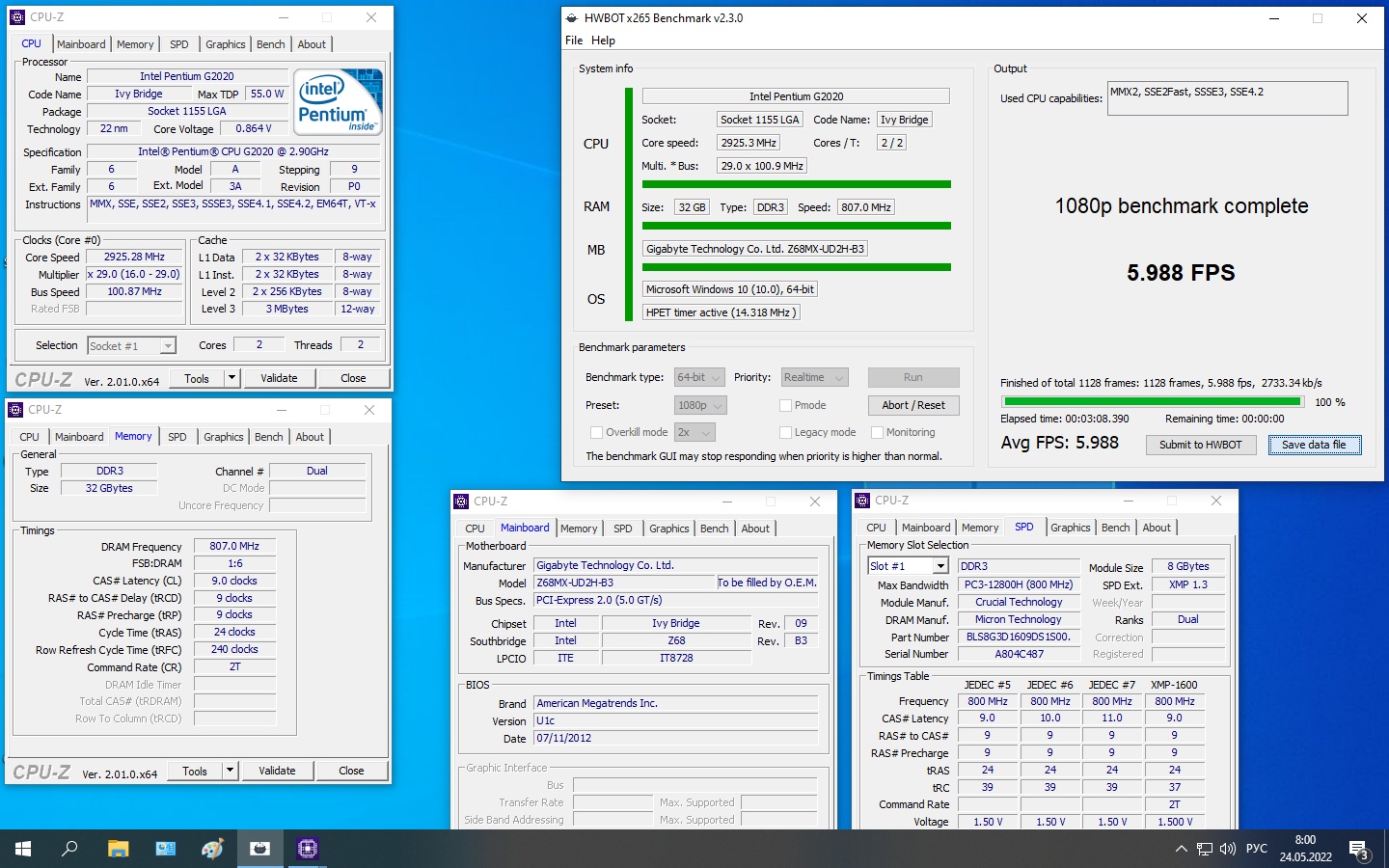This screenshot has height=868, width=1389.
Task: Click the Tools button in top CPU-Z window
Action: tap(197, 378)
